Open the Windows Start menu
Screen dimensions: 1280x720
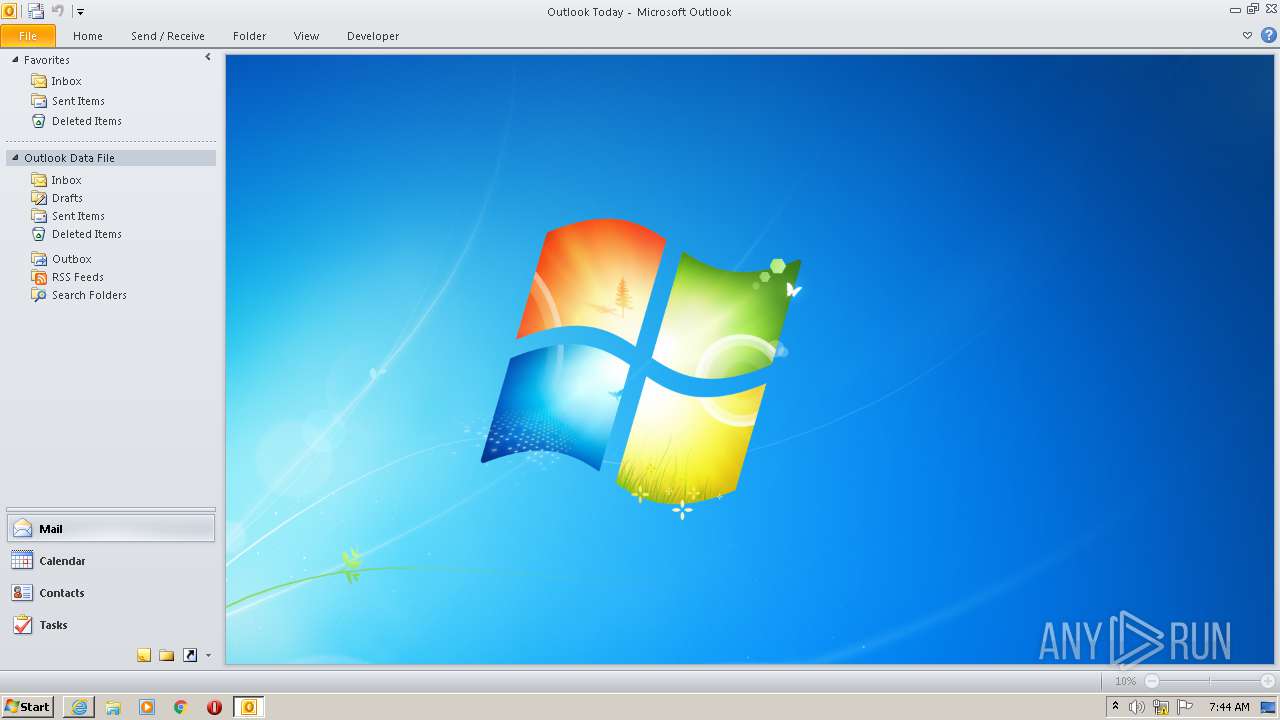coord(28,707)
